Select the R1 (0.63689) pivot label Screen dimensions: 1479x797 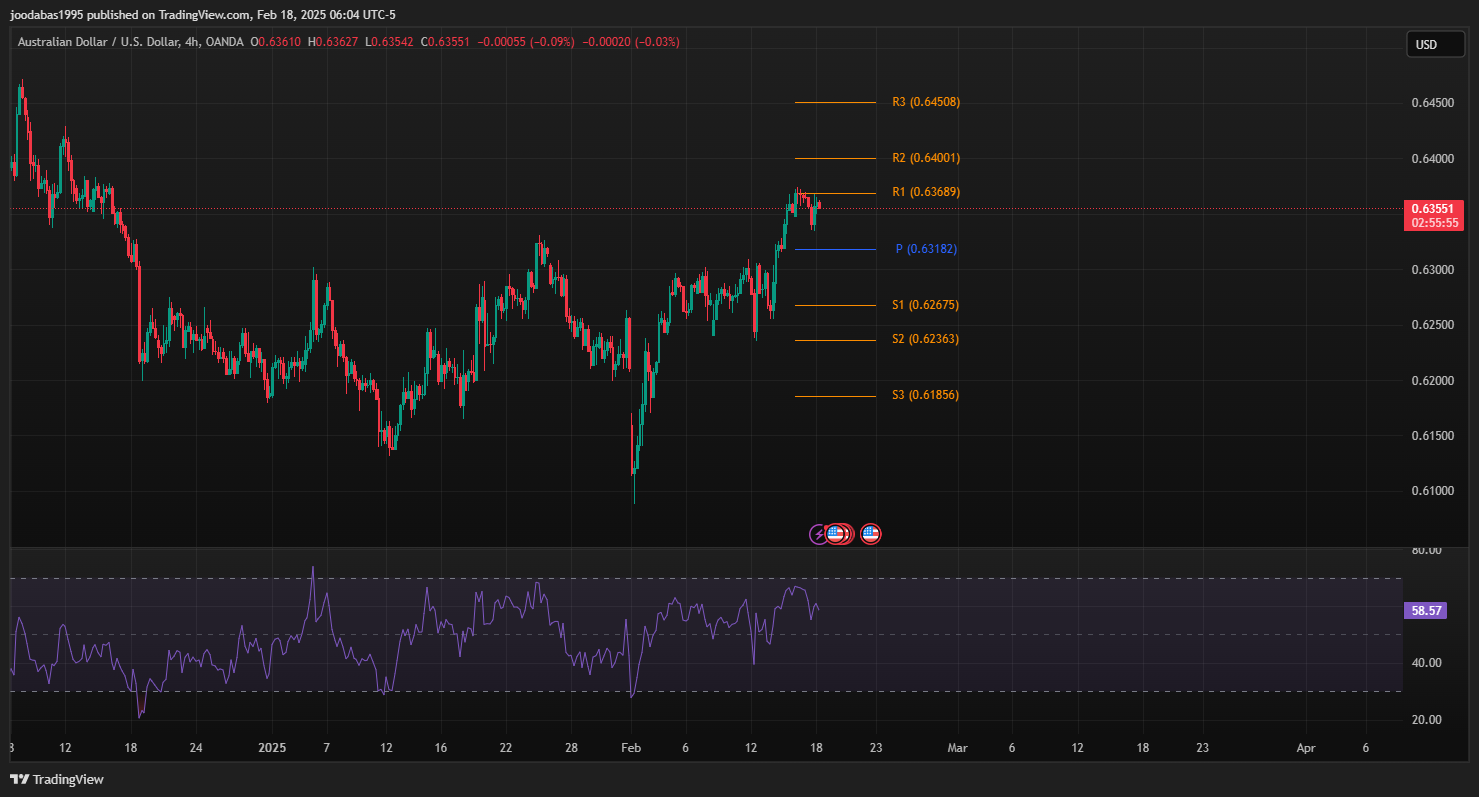pos(925,192)
